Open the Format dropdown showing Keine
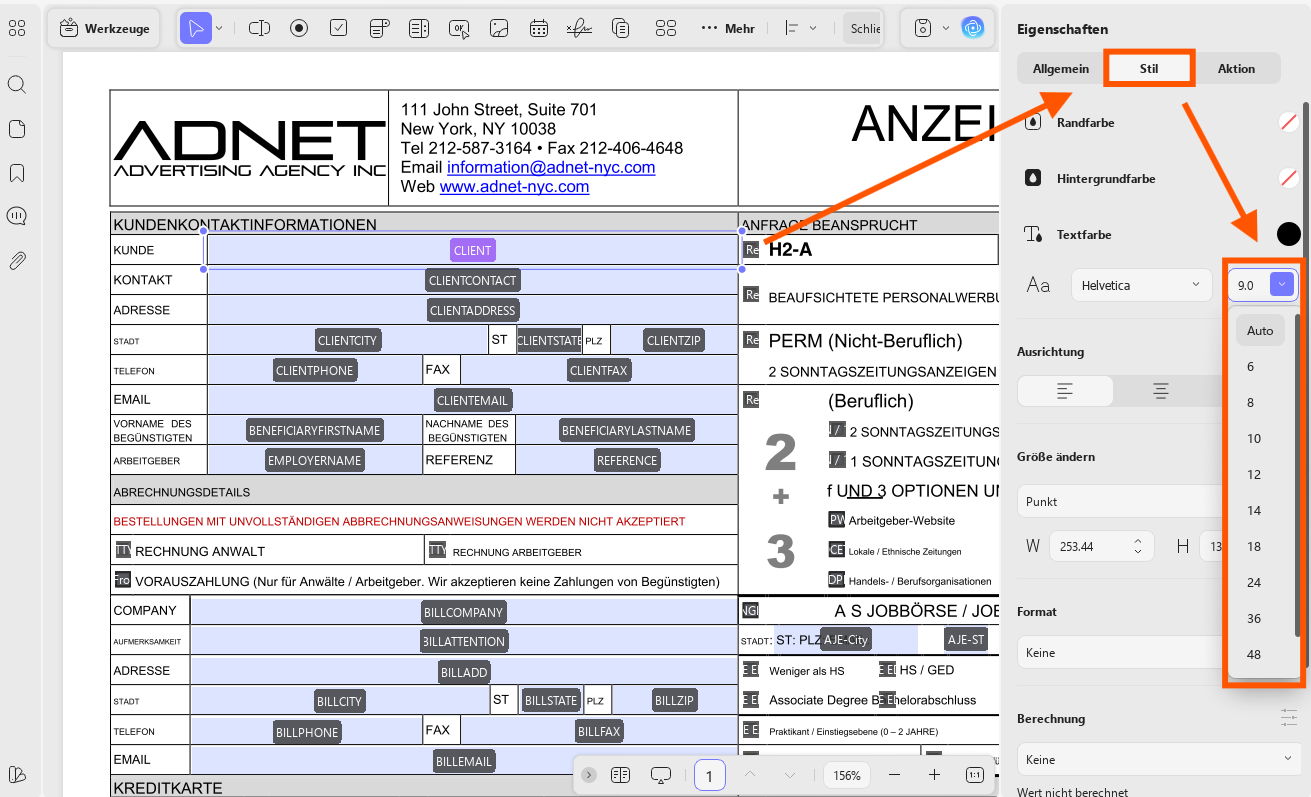Viewport: 1311px width, 797px height. [x=1120, y=652]
